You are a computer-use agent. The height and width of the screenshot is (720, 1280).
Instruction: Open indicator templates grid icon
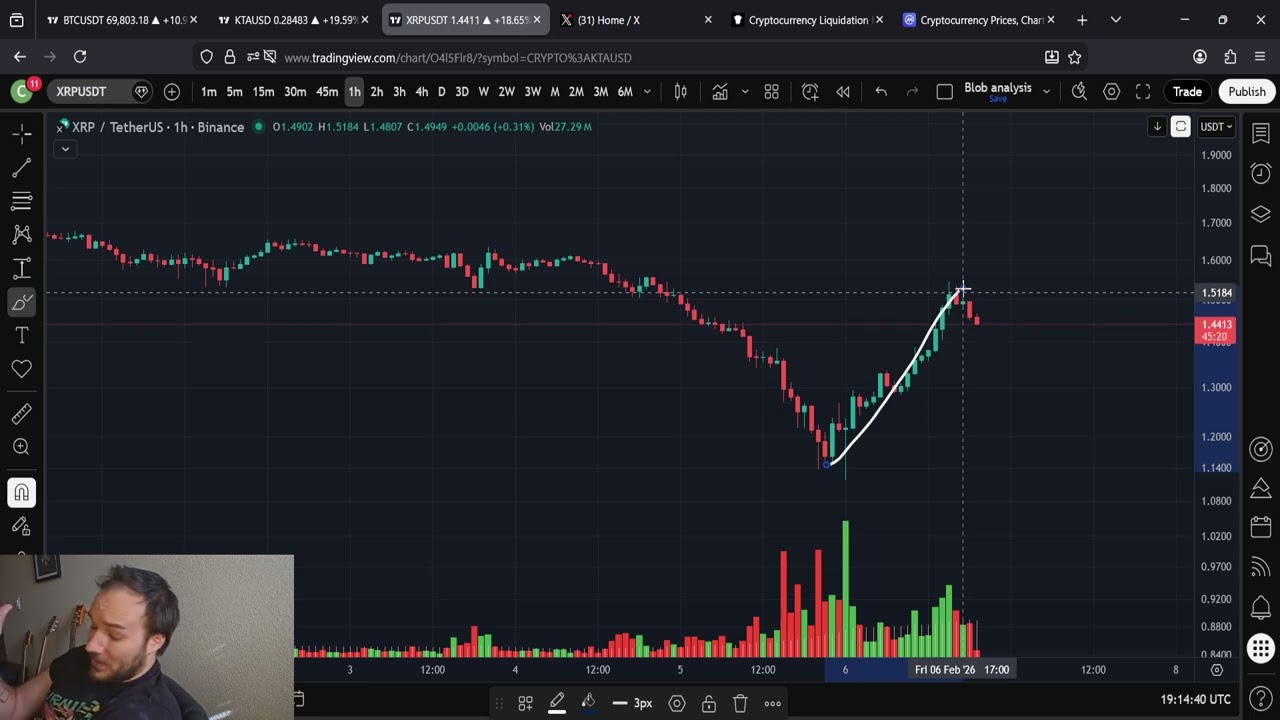click(x=771, y=92)
